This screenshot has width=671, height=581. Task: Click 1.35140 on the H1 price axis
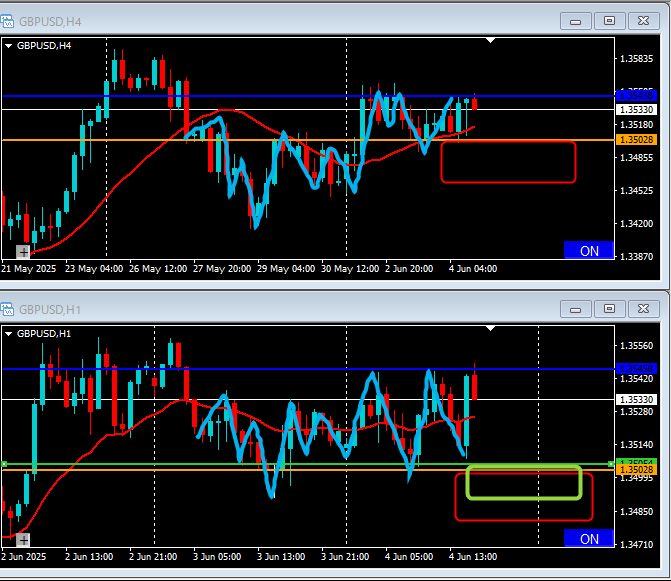click(x=636, y=445)
